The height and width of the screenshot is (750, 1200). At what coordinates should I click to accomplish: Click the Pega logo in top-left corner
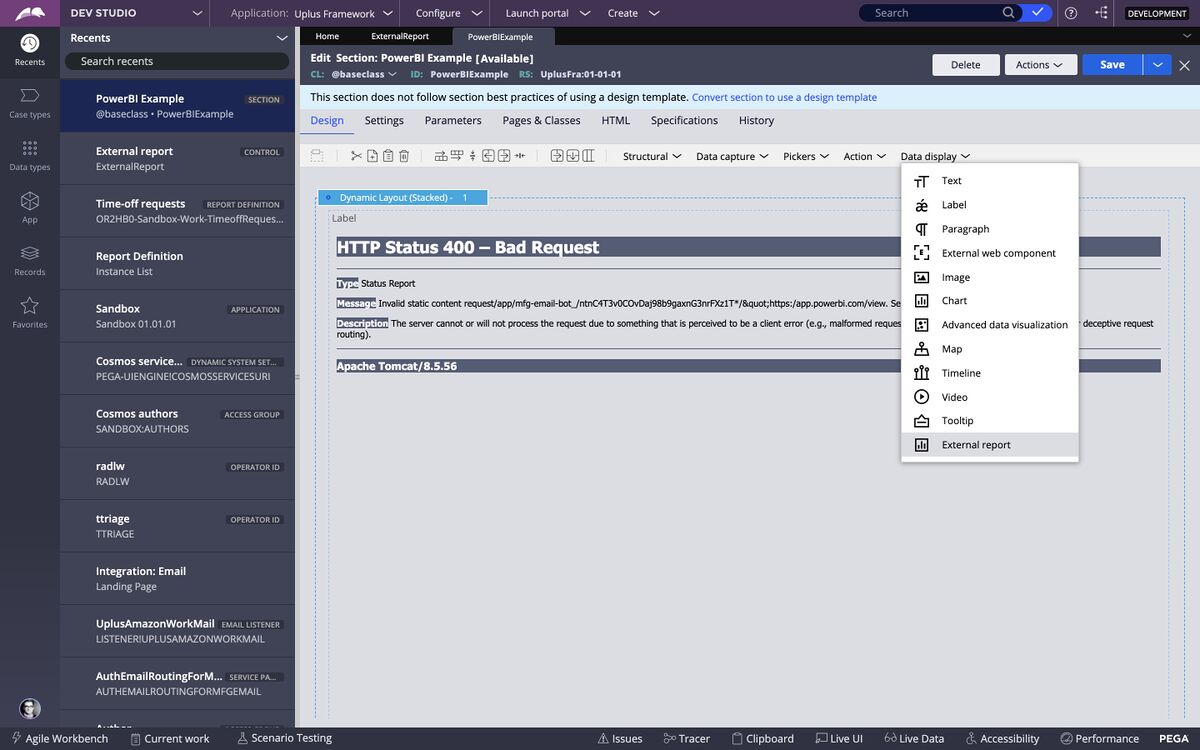(30, 13)
